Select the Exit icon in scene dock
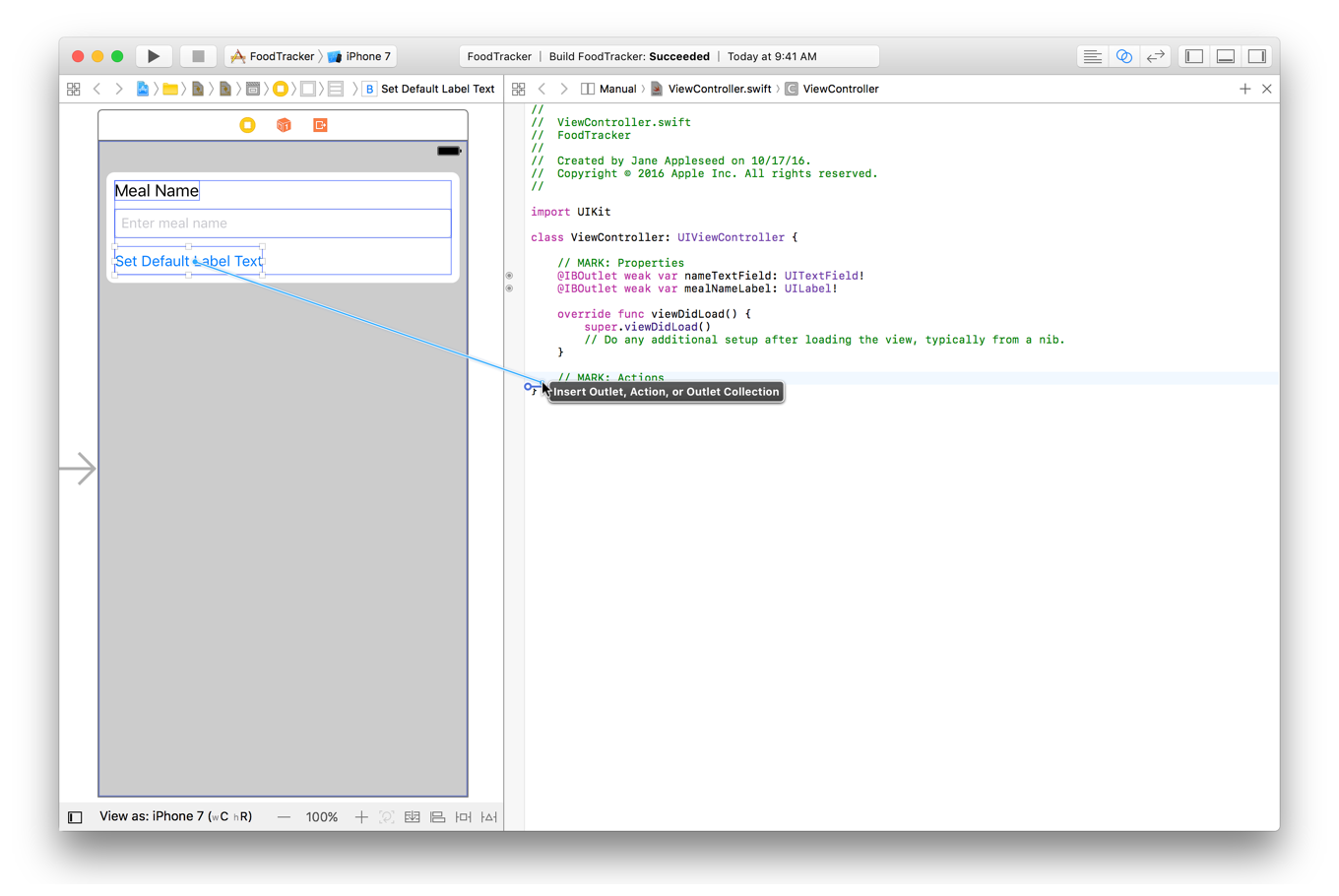Image resolution: width=1339 pixels, height=896 pixels. [320, 125]
